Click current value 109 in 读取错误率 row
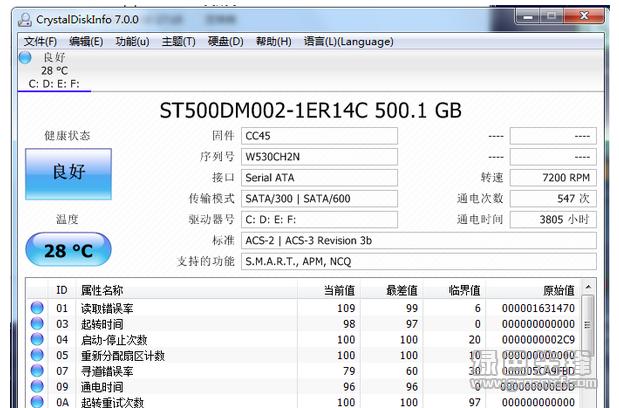 346,308
